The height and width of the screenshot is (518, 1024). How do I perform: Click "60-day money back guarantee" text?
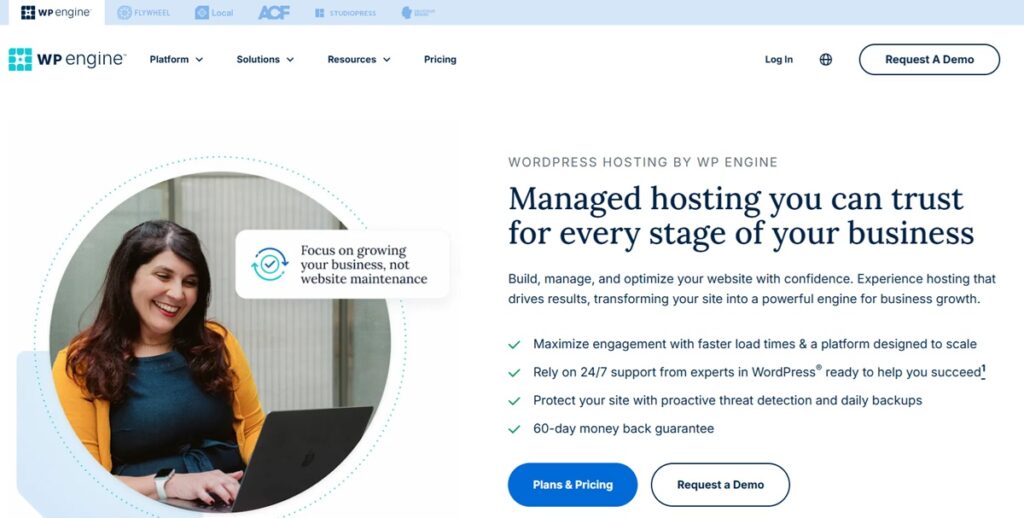[x=624, y=429]
